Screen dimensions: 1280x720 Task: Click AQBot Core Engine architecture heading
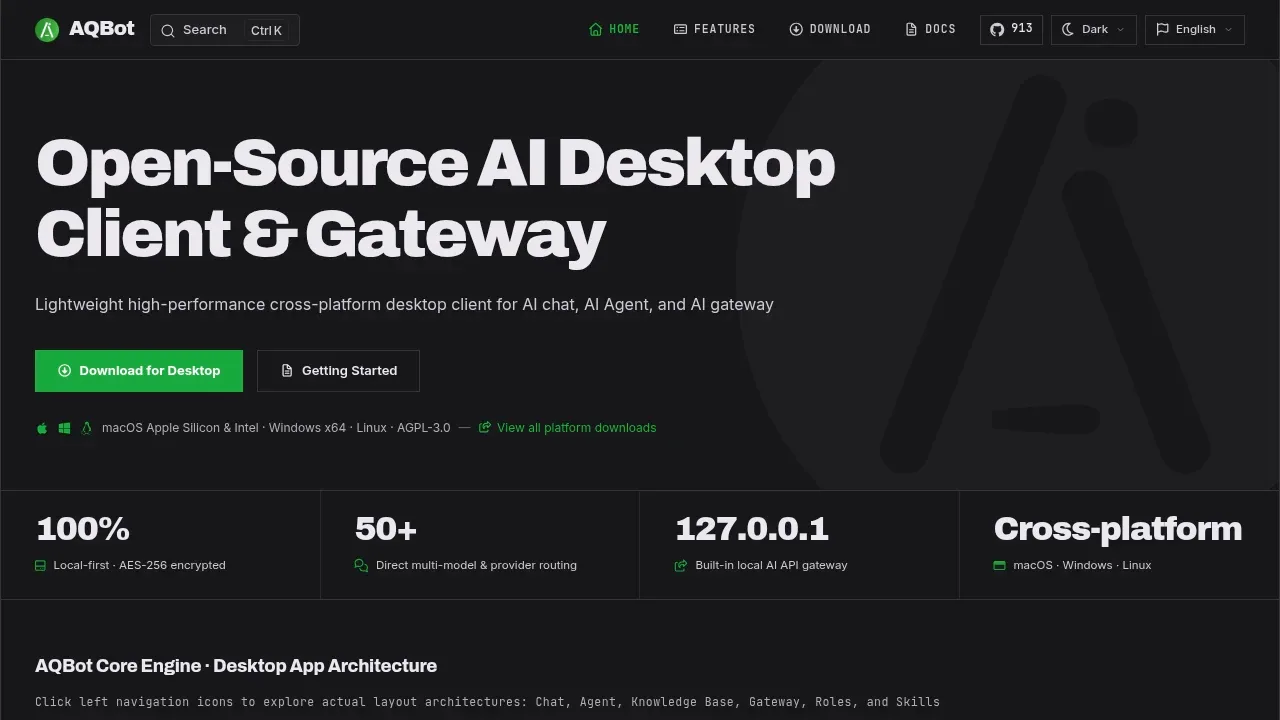[x=236, y=666]
